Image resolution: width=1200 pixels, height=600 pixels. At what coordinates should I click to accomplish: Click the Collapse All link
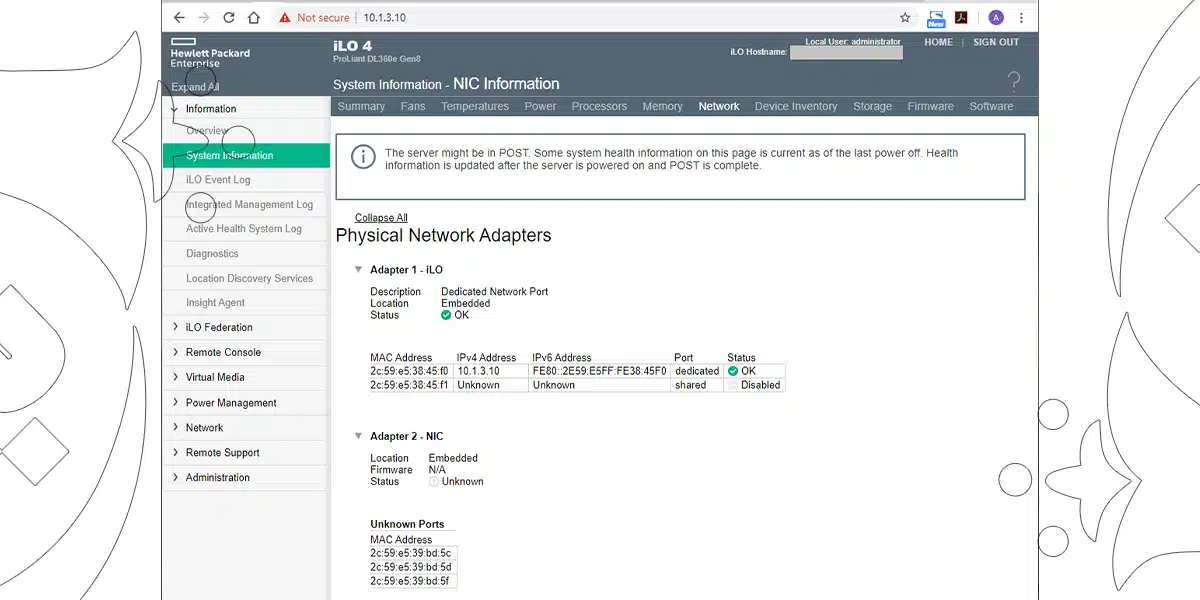pos(381,218)
